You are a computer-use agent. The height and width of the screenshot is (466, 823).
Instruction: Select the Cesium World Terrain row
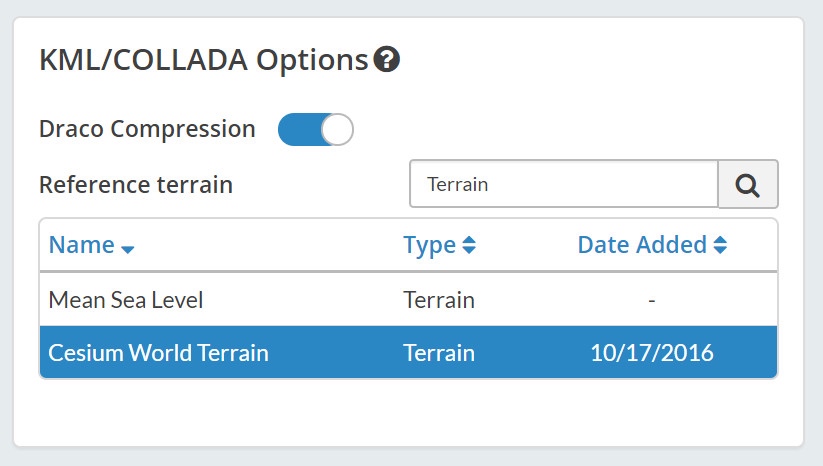[159, 352]
